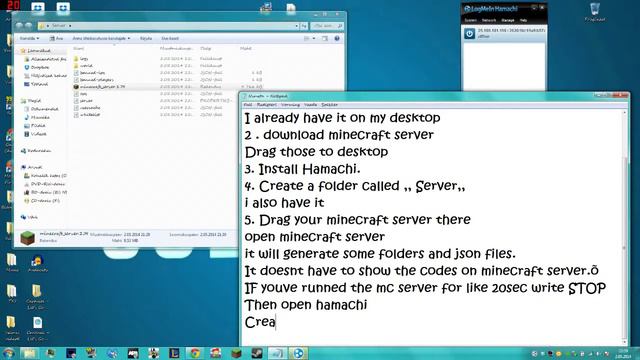Click the line 'Then open hamachi' in Notepad
The width and height of the screenshot is (640, 360).
point(306,305)
